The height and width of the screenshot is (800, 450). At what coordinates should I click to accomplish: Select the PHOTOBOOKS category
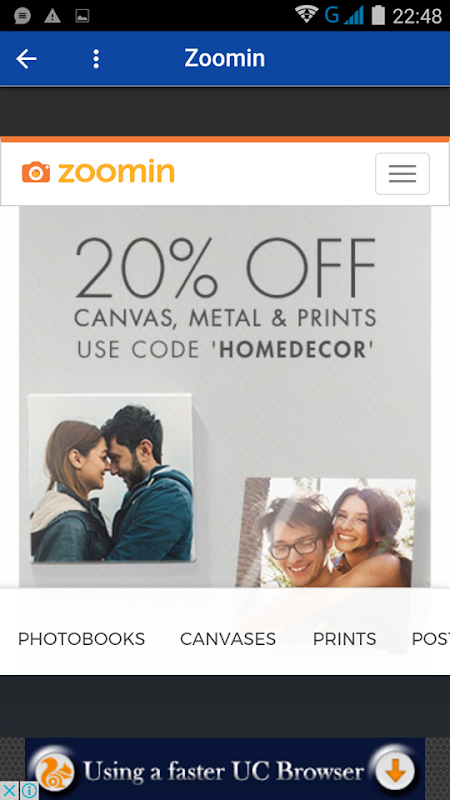[81, 639]
